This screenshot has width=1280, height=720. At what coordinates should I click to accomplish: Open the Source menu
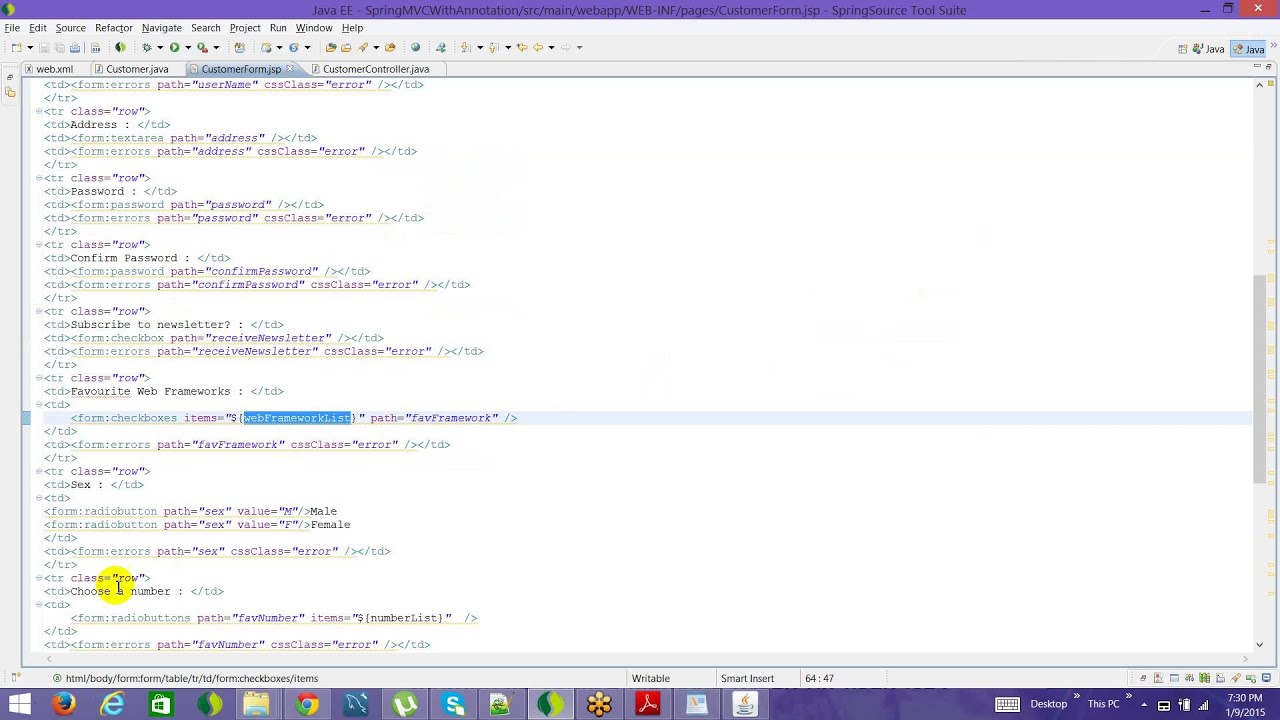[70, 28]
